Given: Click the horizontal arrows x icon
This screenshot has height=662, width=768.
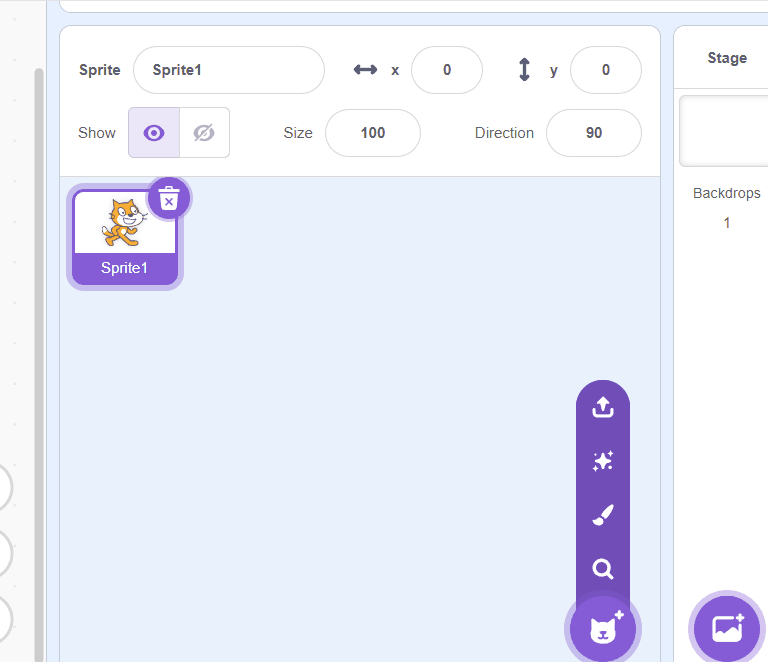Looking at the screenshot, I should point(365,70).
